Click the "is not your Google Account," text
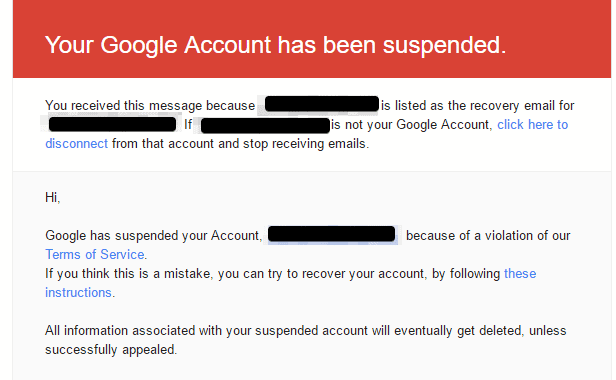 coord(411,125)
